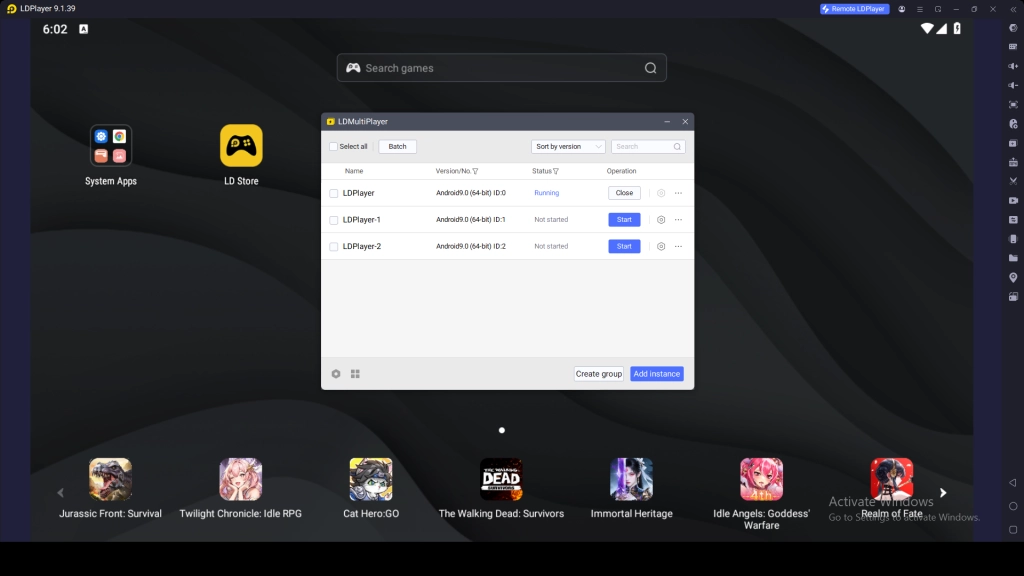Image resolution: width=1024 pixels, height=576 pixels.
Task: Start the LDPlayer-1 instance
Action: coord(624,219)
